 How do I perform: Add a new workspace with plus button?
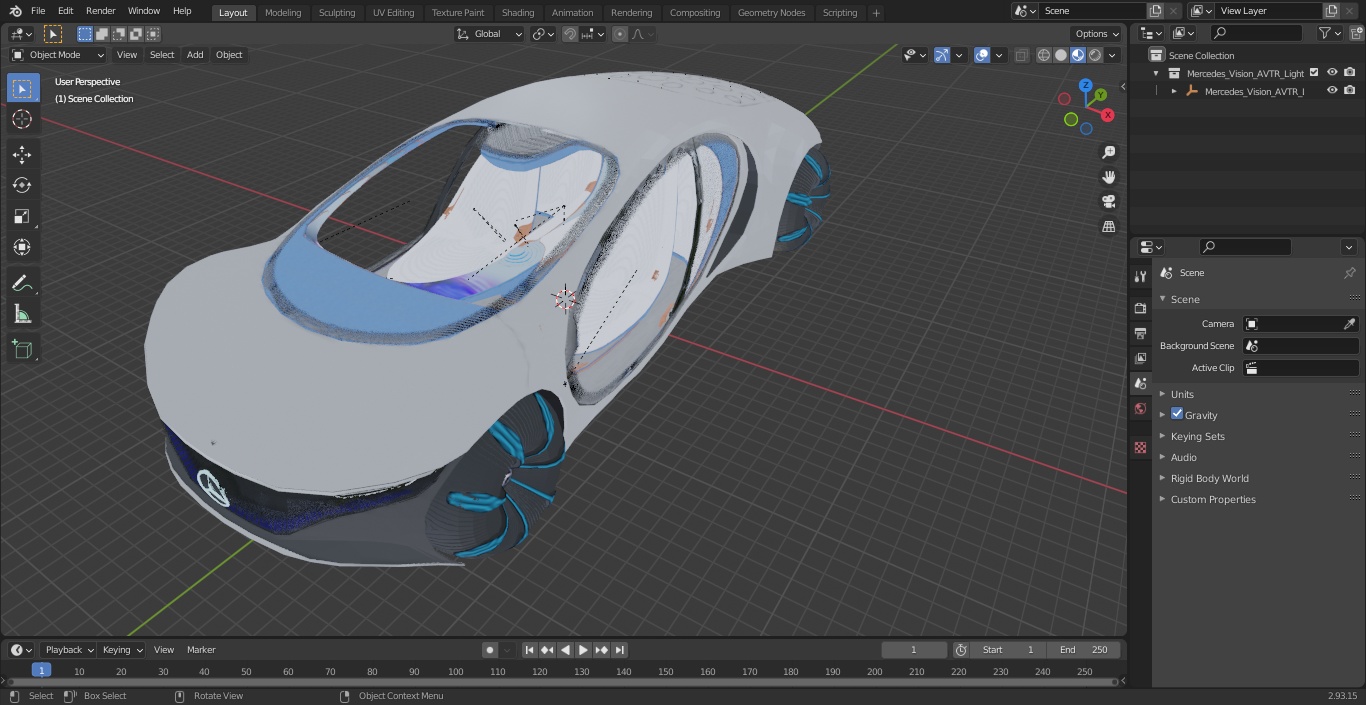[876, 12]
